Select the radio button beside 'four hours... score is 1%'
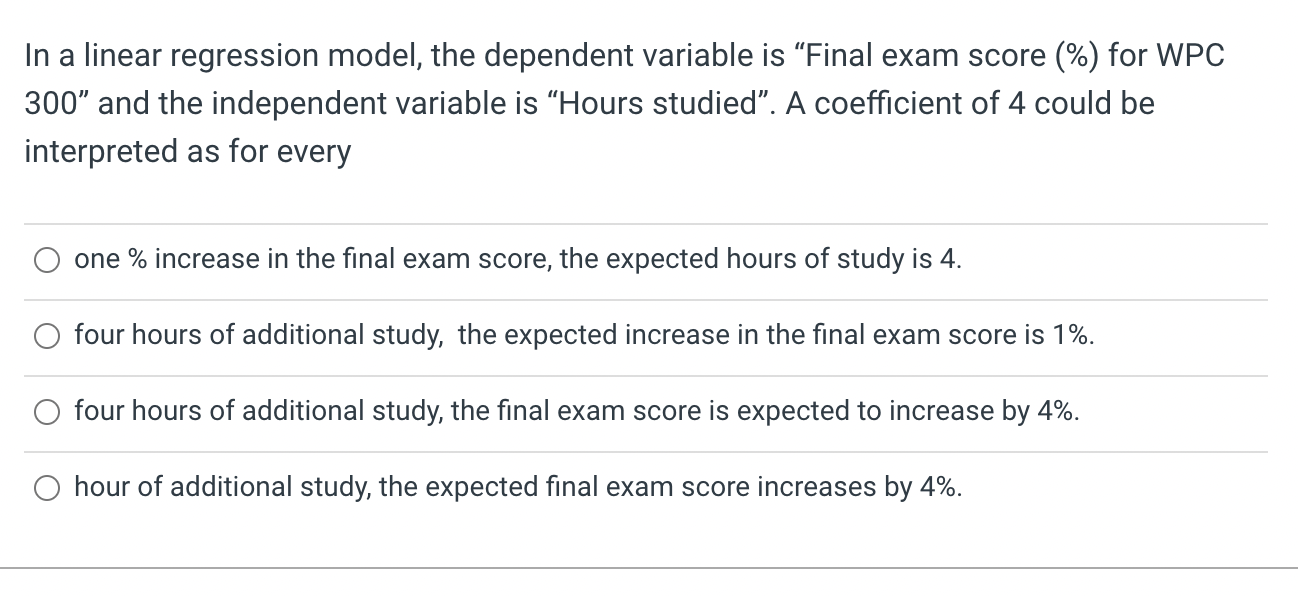The width and height of the screenshot is (1298, 596). click(46, 336)
